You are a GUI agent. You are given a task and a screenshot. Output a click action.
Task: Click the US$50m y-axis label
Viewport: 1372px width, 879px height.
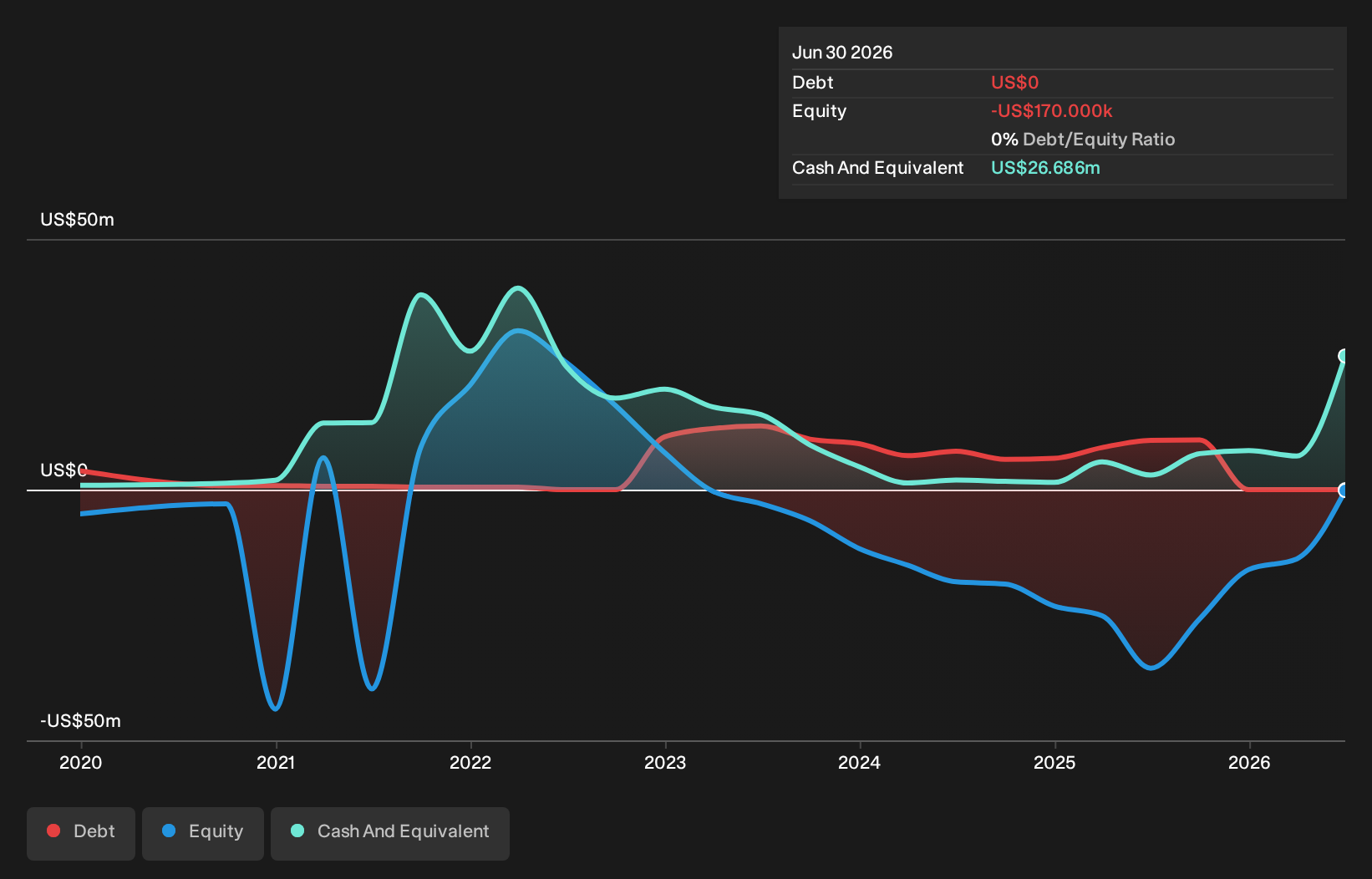pos(78,220)
